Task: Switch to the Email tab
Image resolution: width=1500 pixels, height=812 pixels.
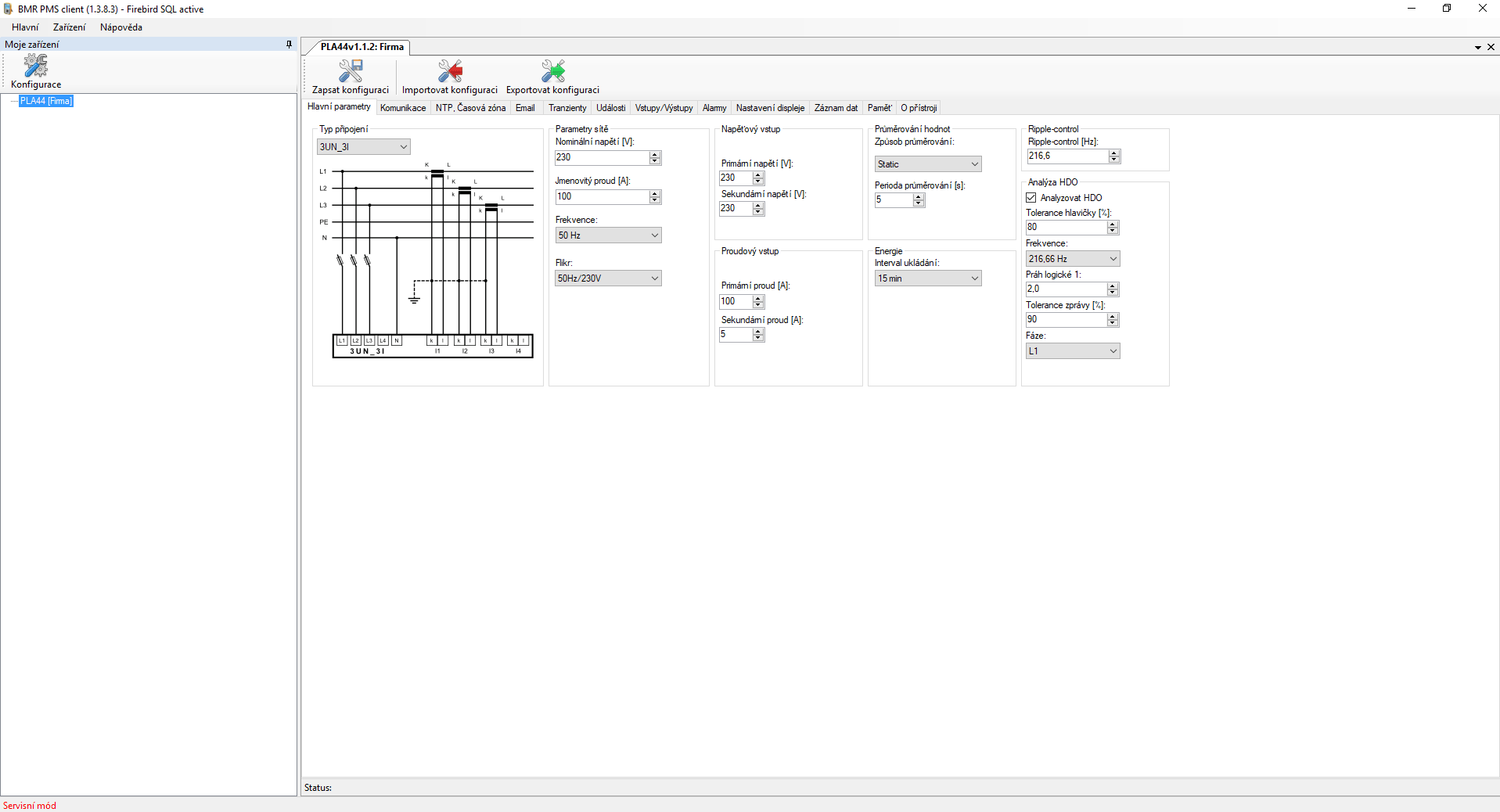Action: [x=525, y=108]
